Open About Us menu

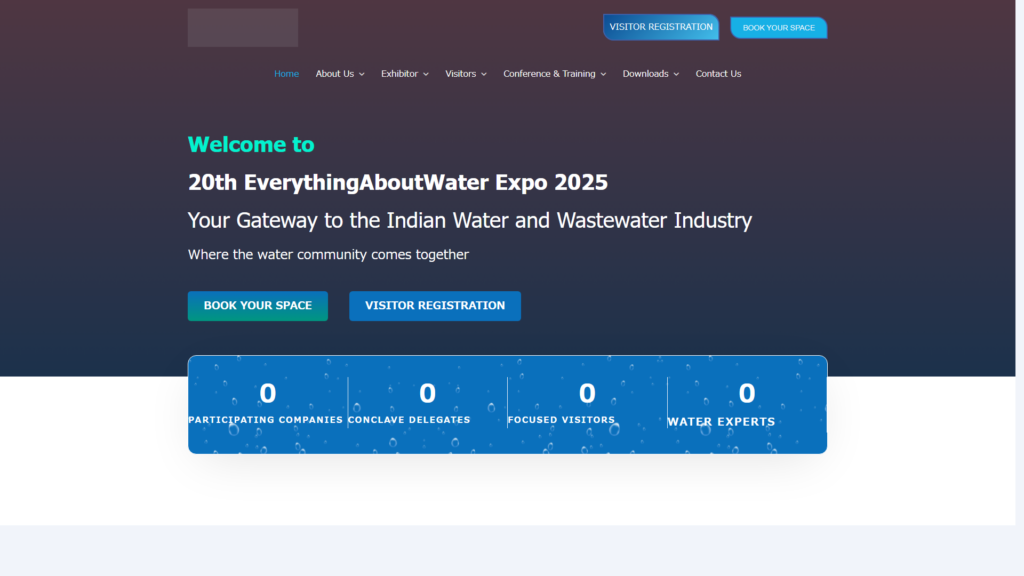point(334,74)
